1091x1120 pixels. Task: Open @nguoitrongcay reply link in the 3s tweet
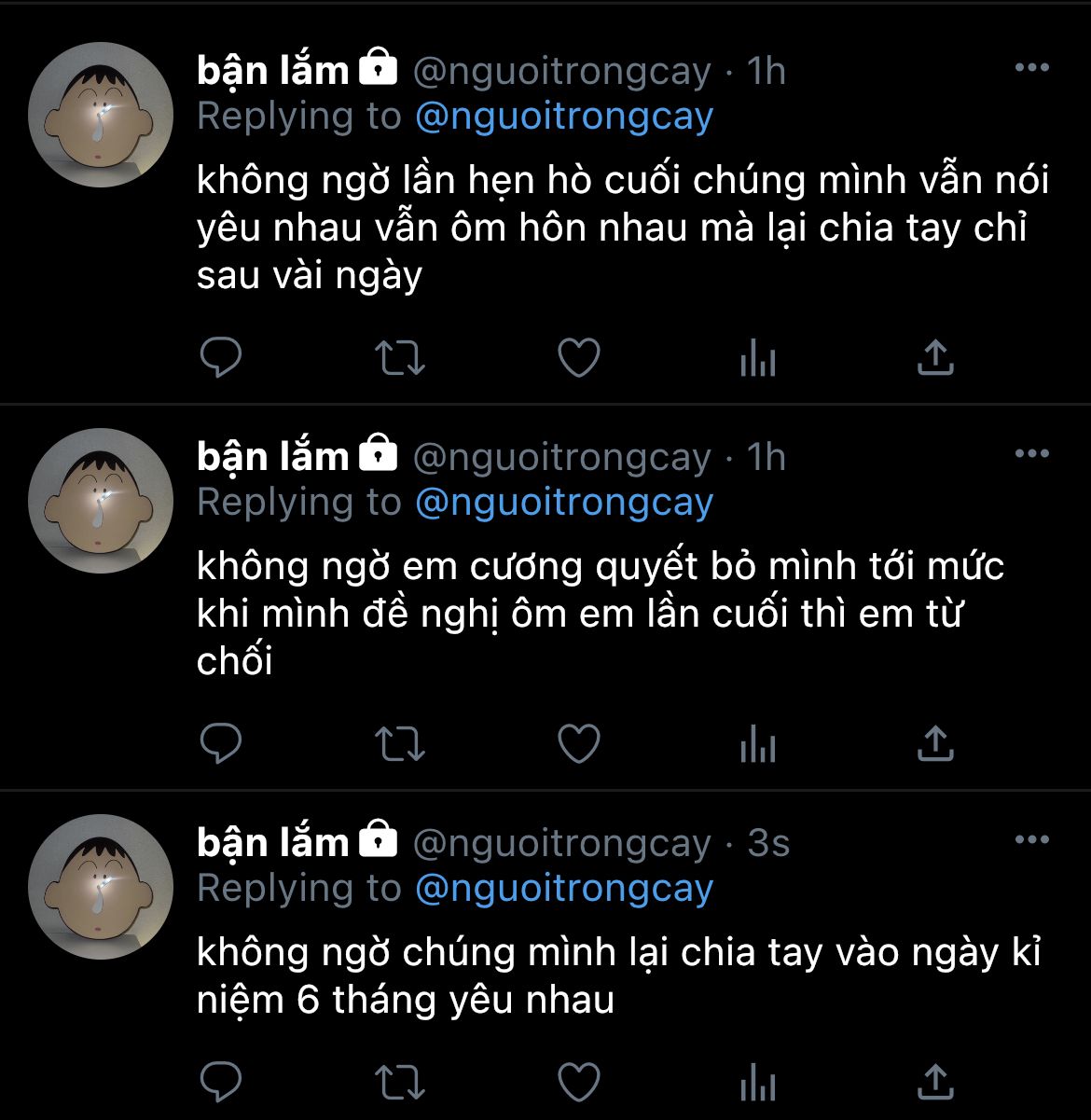click(x=564, y=890)
